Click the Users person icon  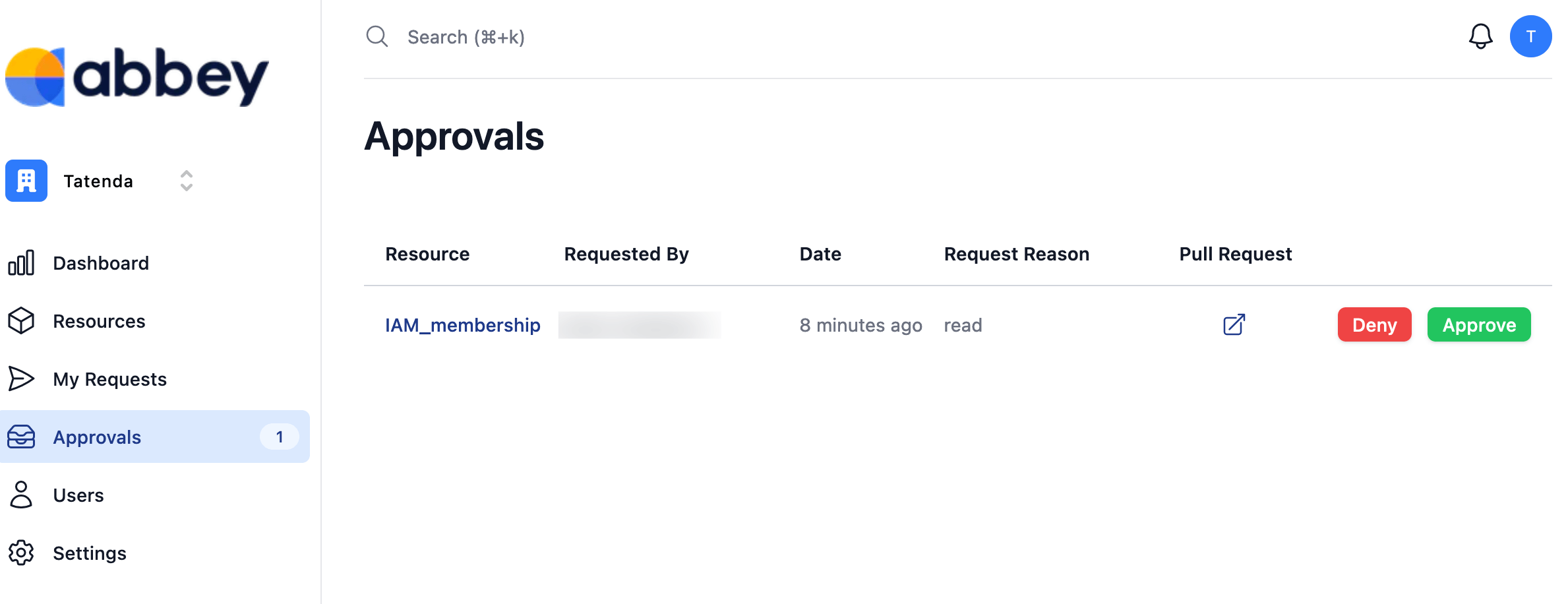[x=21, y=495]
